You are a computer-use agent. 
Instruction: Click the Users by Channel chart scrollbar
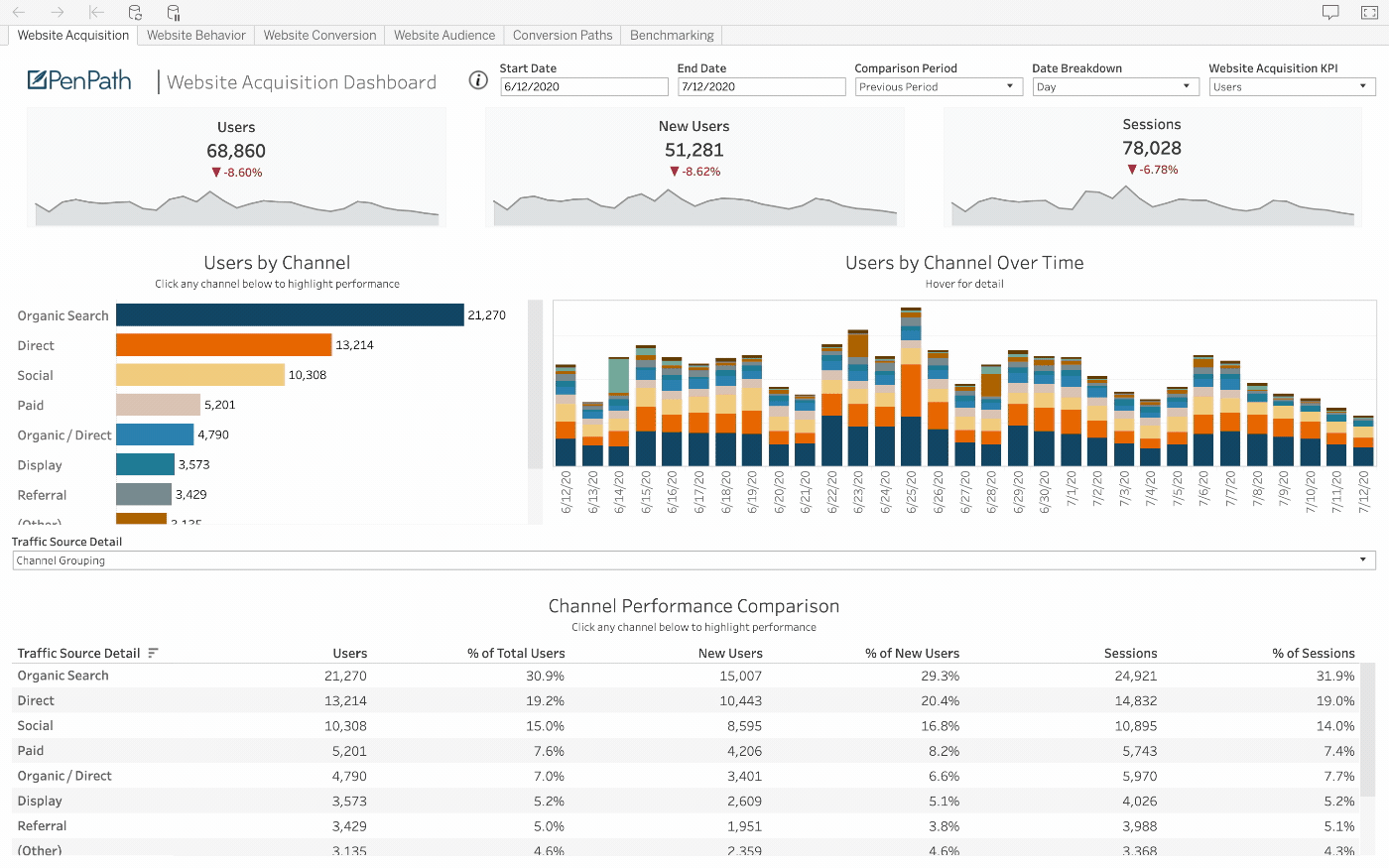[x=535, y=384]
